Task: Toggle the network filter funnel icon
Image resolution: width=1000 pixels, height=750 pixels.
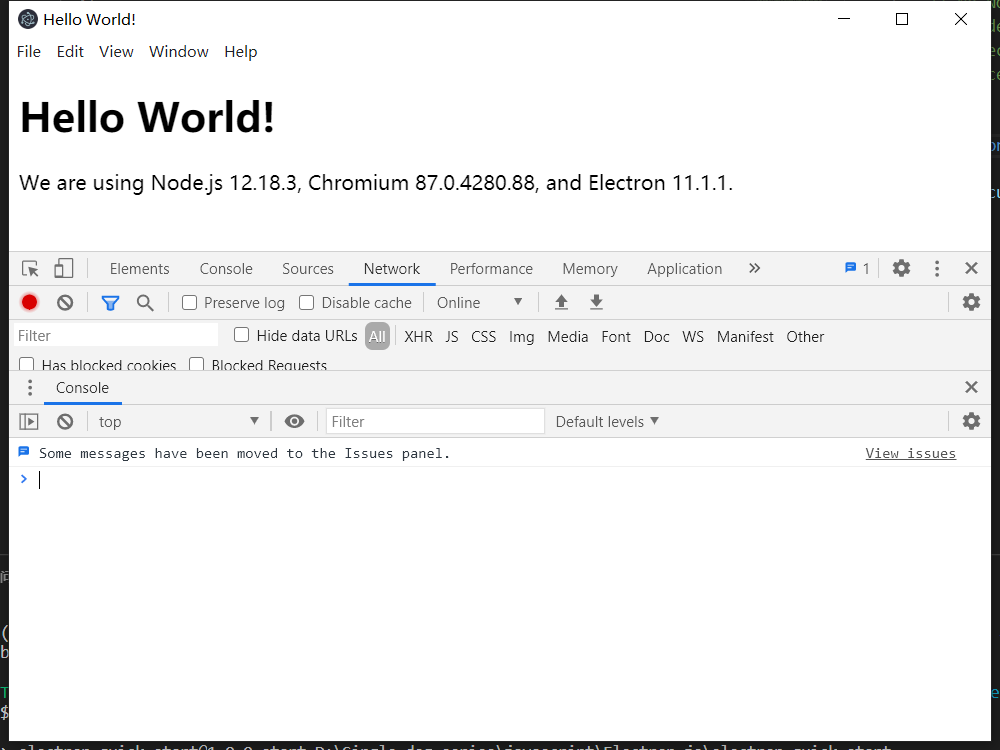Action: [x=110, y=303]
